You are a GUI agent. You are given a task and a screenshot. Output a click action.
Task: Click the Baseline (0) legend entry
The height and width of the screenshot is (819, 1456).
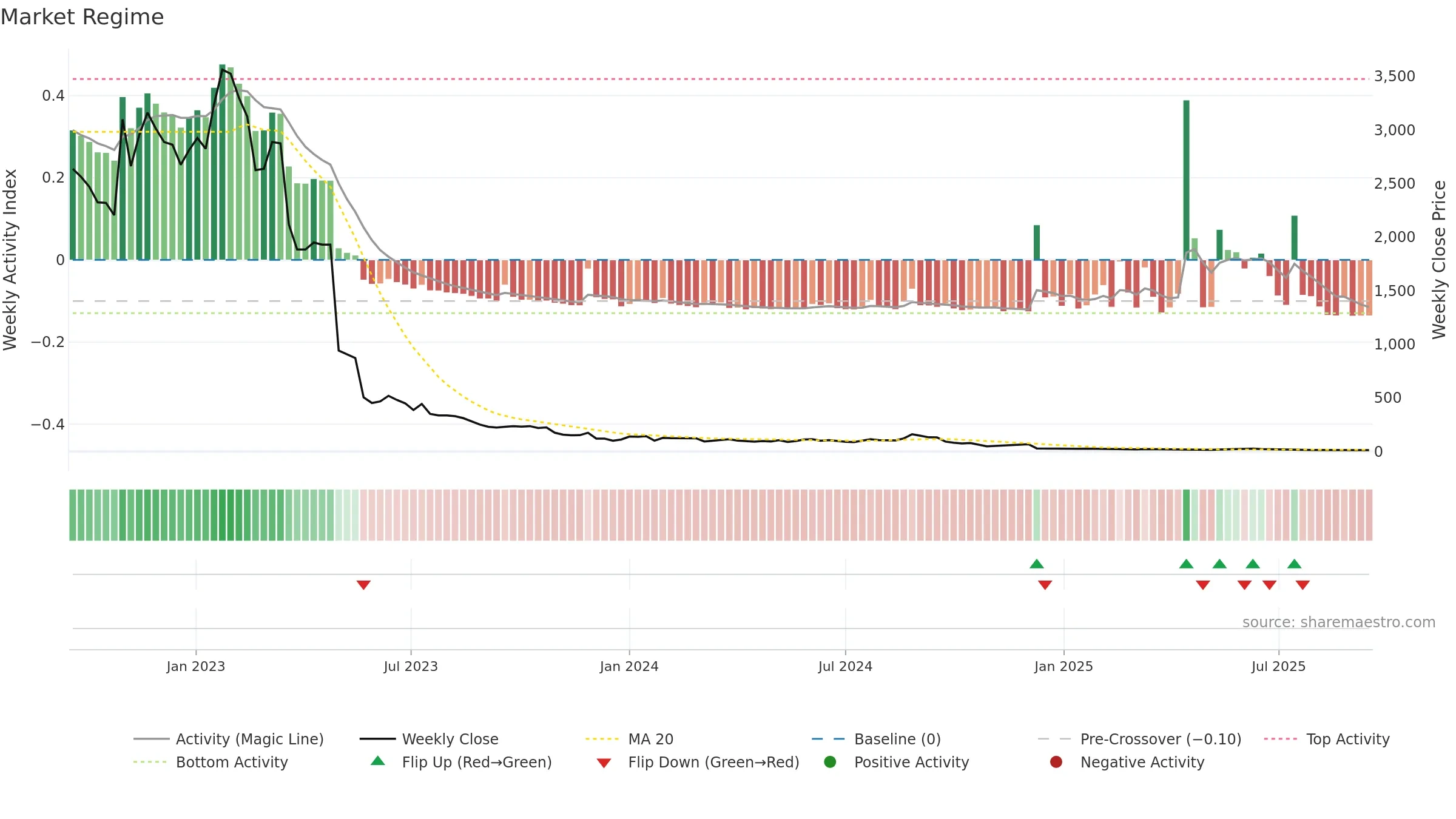click(876, 739)
